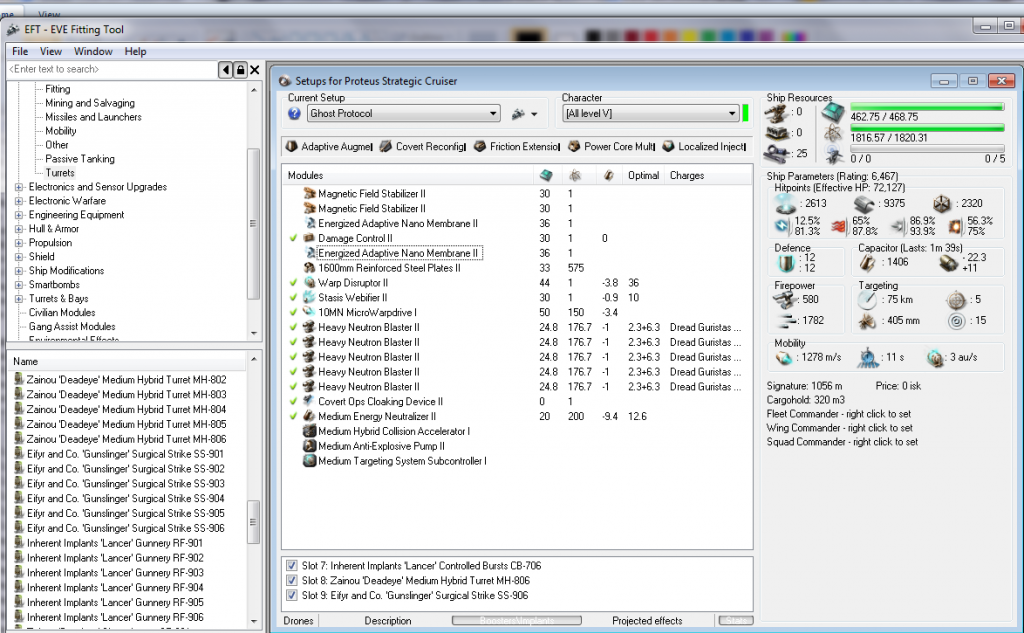Image resolution: width=1024 pixels, height=633 pixels.
Task: Switch to the Description tab
Action: tap(388, 621)
